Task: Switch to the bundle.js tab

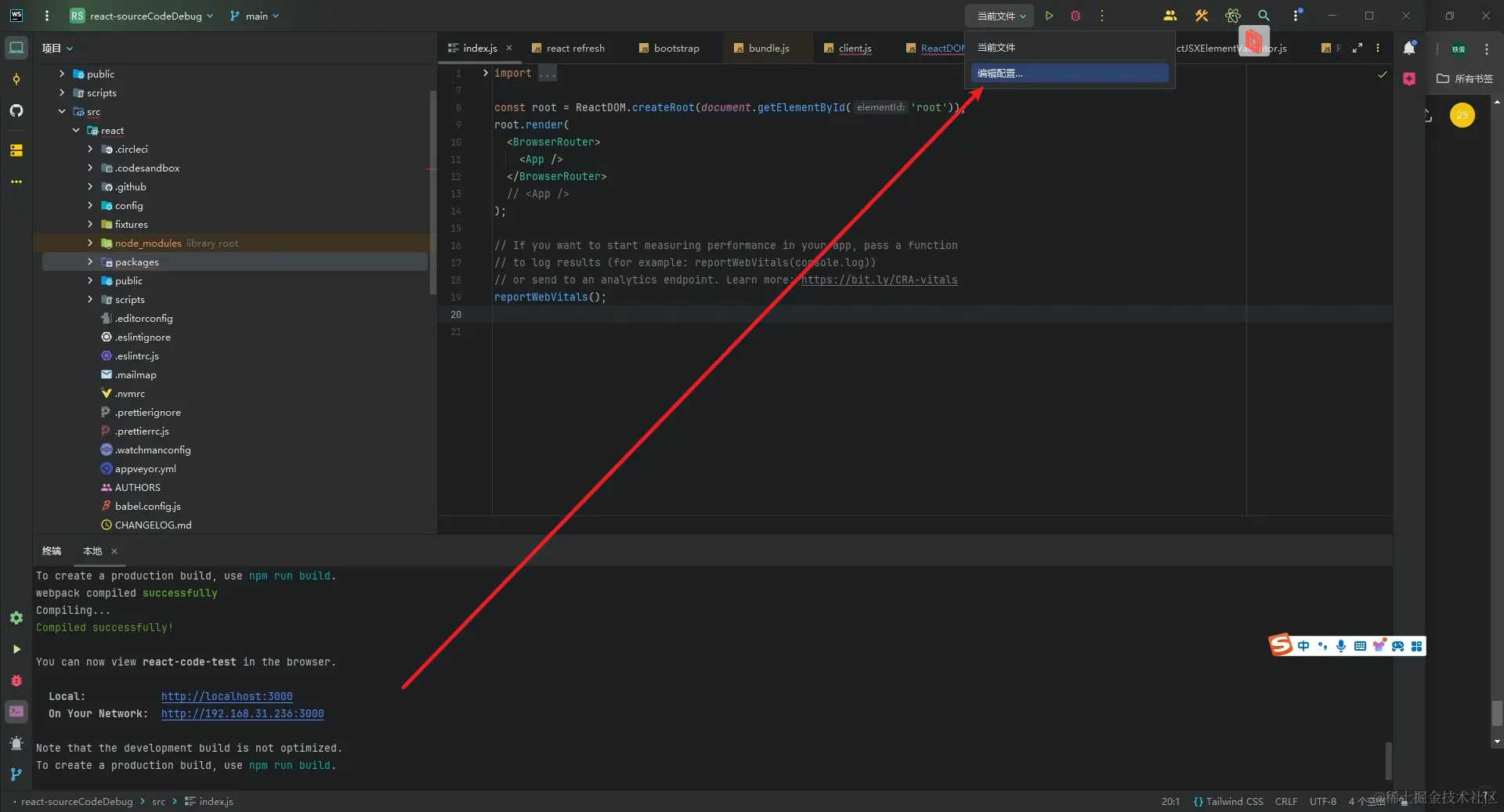Action: (x=761, y=49)
